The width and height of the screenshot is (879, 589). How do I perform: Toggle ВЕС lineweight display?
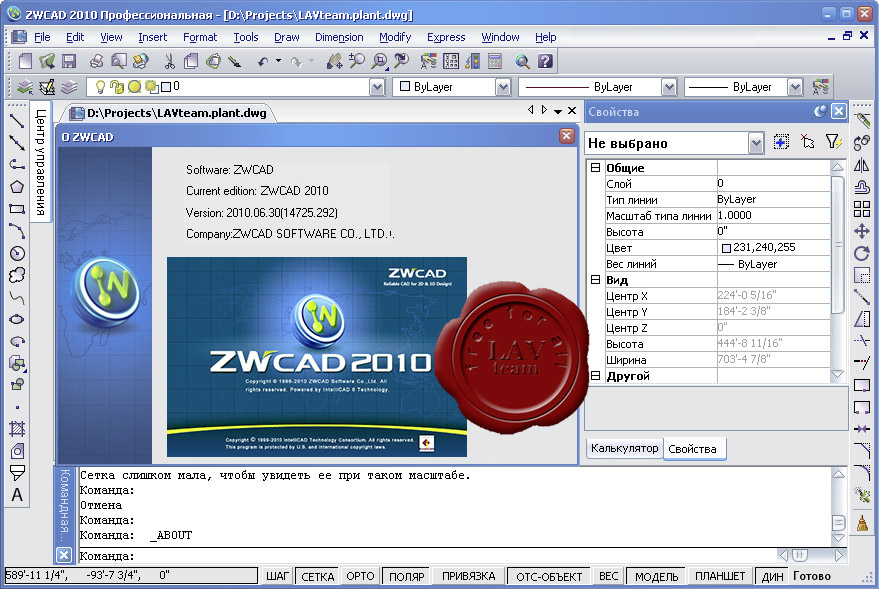click(x=609, y=576)
